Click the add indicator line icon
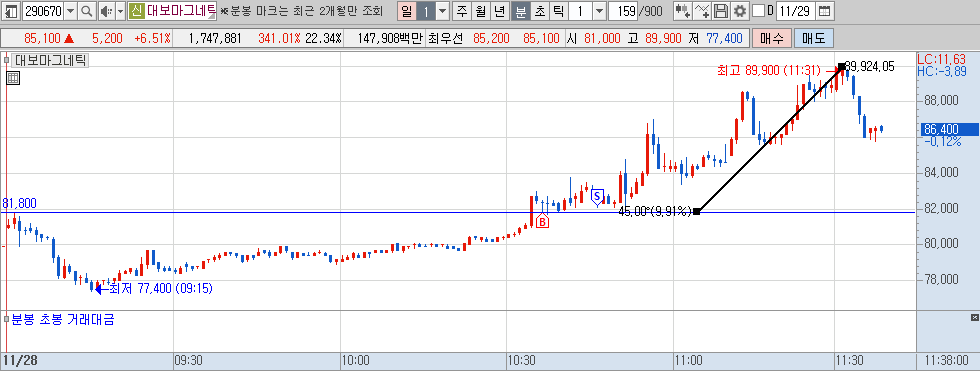Viewport: 980px width, 371px height. click(702, 11)
